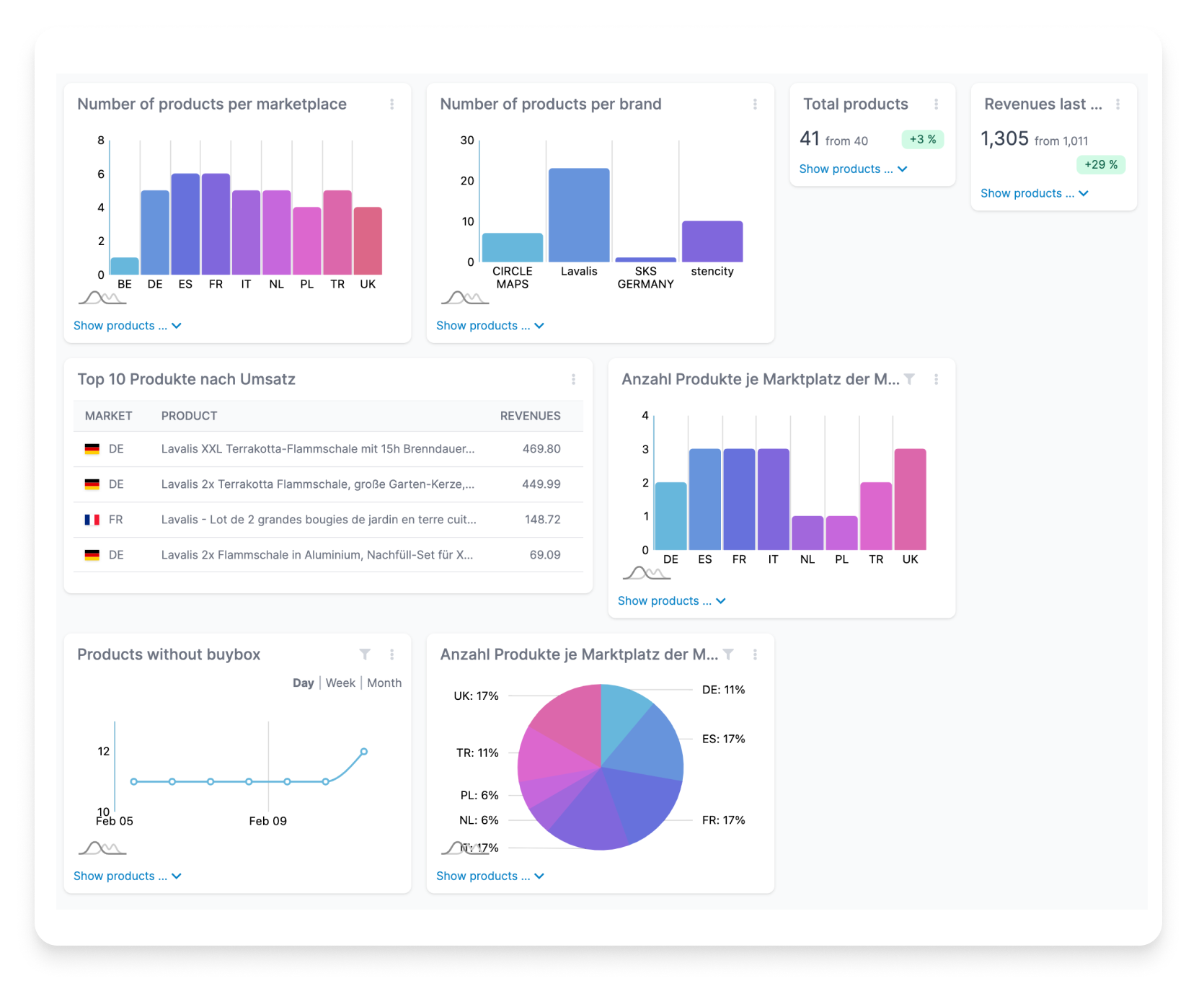Screen dimensions: 1204x986
Task: Open Lavalis XXL Terrakotta-Flammschale product row
Action: (x=328, y=449)
